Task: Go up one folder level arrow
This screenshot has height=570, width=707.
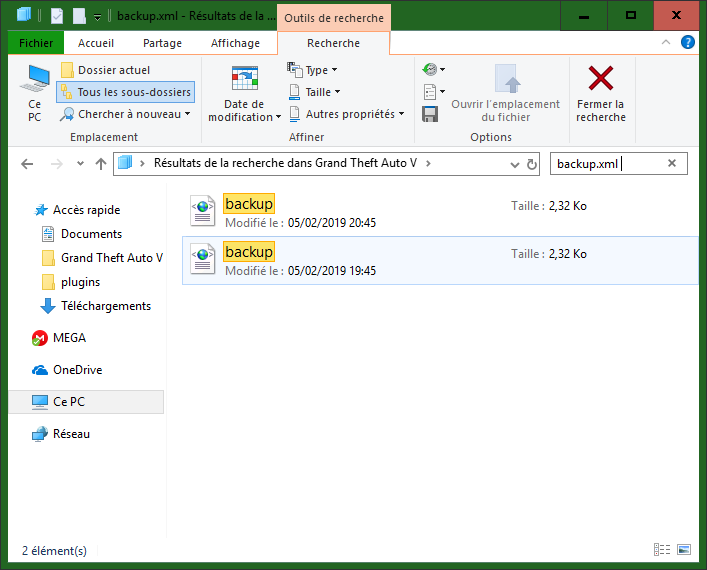Action: pyautogui.click(x=101, y=164)
